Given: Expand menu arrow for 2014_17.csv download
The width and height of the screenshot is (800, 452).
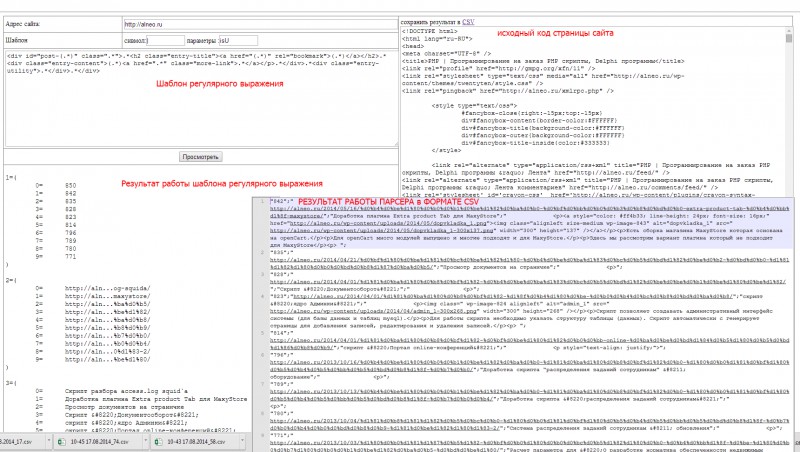Looking at the screenshot, I should coord(49,440).
